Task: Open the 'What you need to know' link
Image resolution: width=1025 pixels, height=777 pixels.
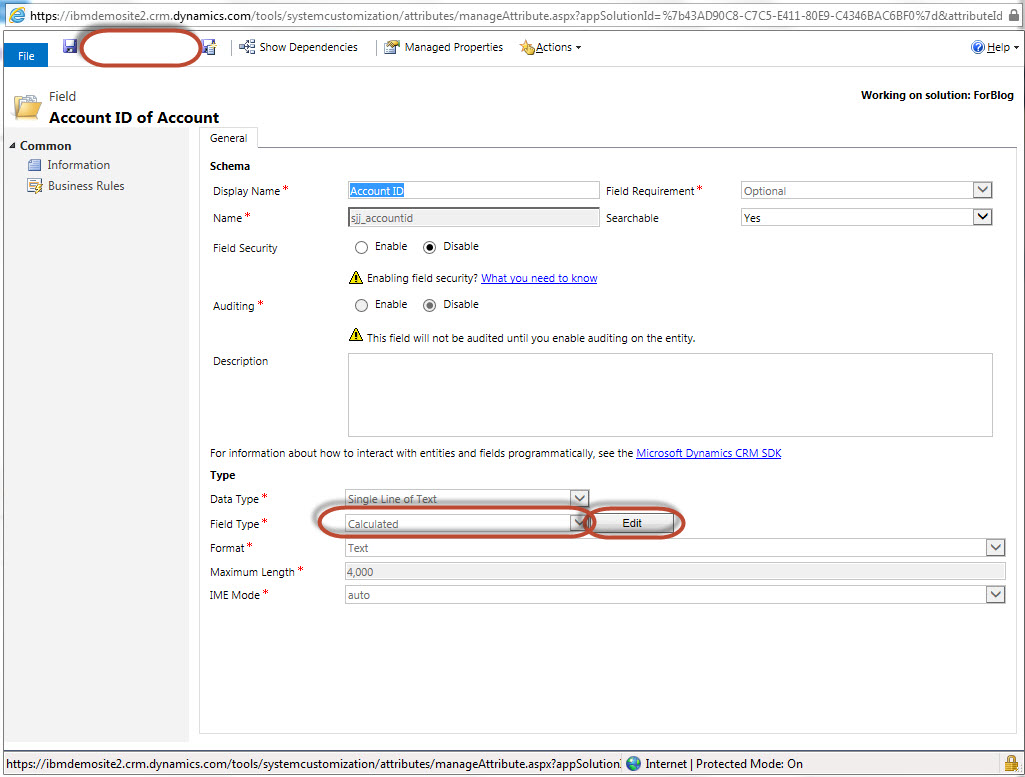Action: 539,278
